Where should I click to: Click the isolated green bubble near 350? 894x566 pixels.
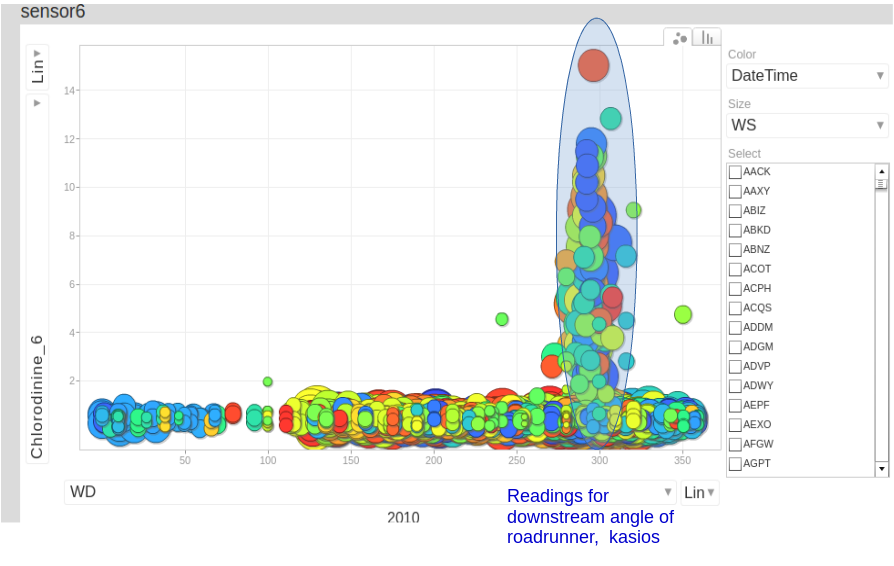[683, 314]
